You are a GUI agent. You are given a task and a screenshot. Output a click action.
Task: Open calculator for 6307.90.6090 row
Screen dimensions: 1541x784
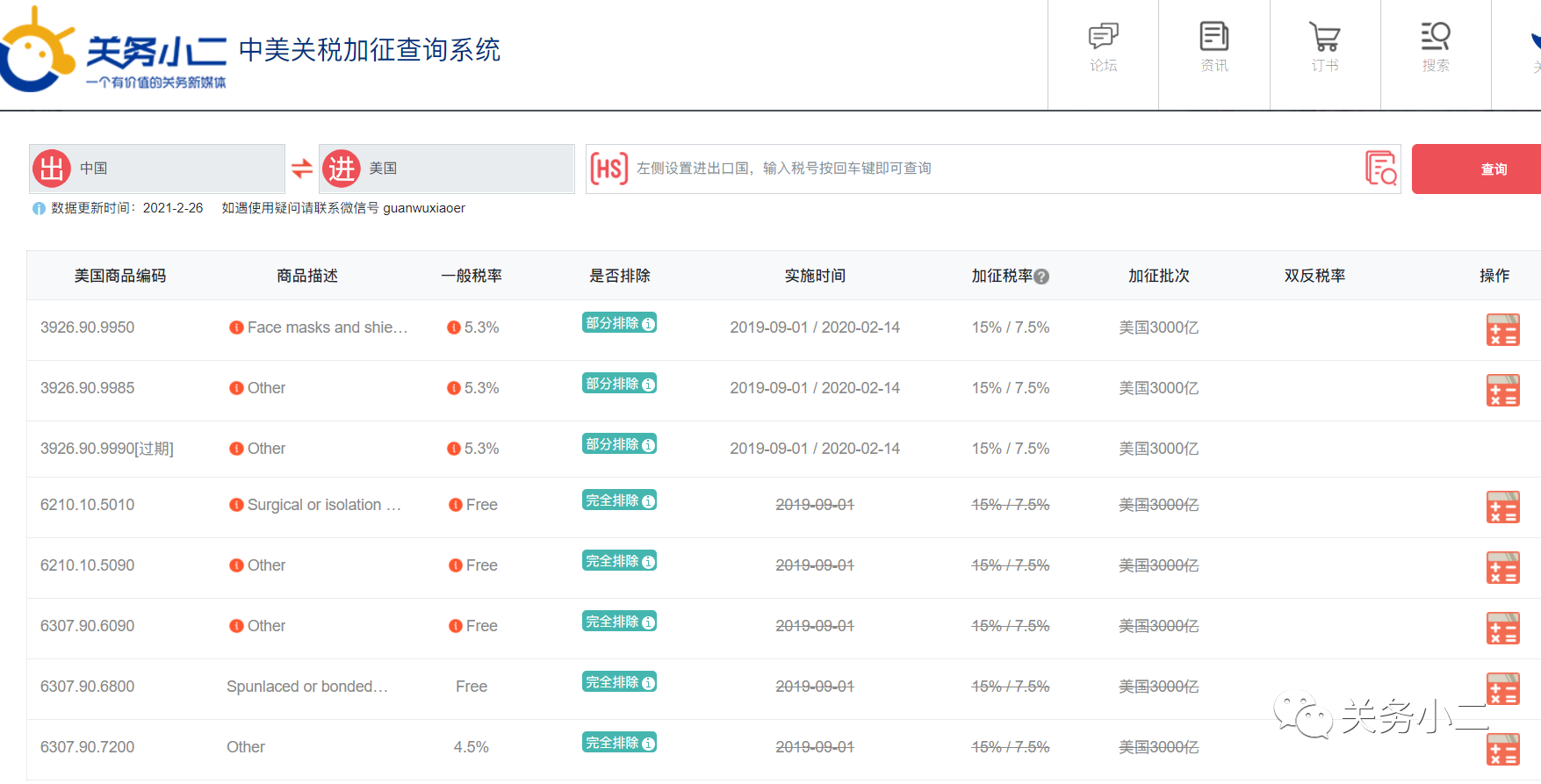point(1502,629)
